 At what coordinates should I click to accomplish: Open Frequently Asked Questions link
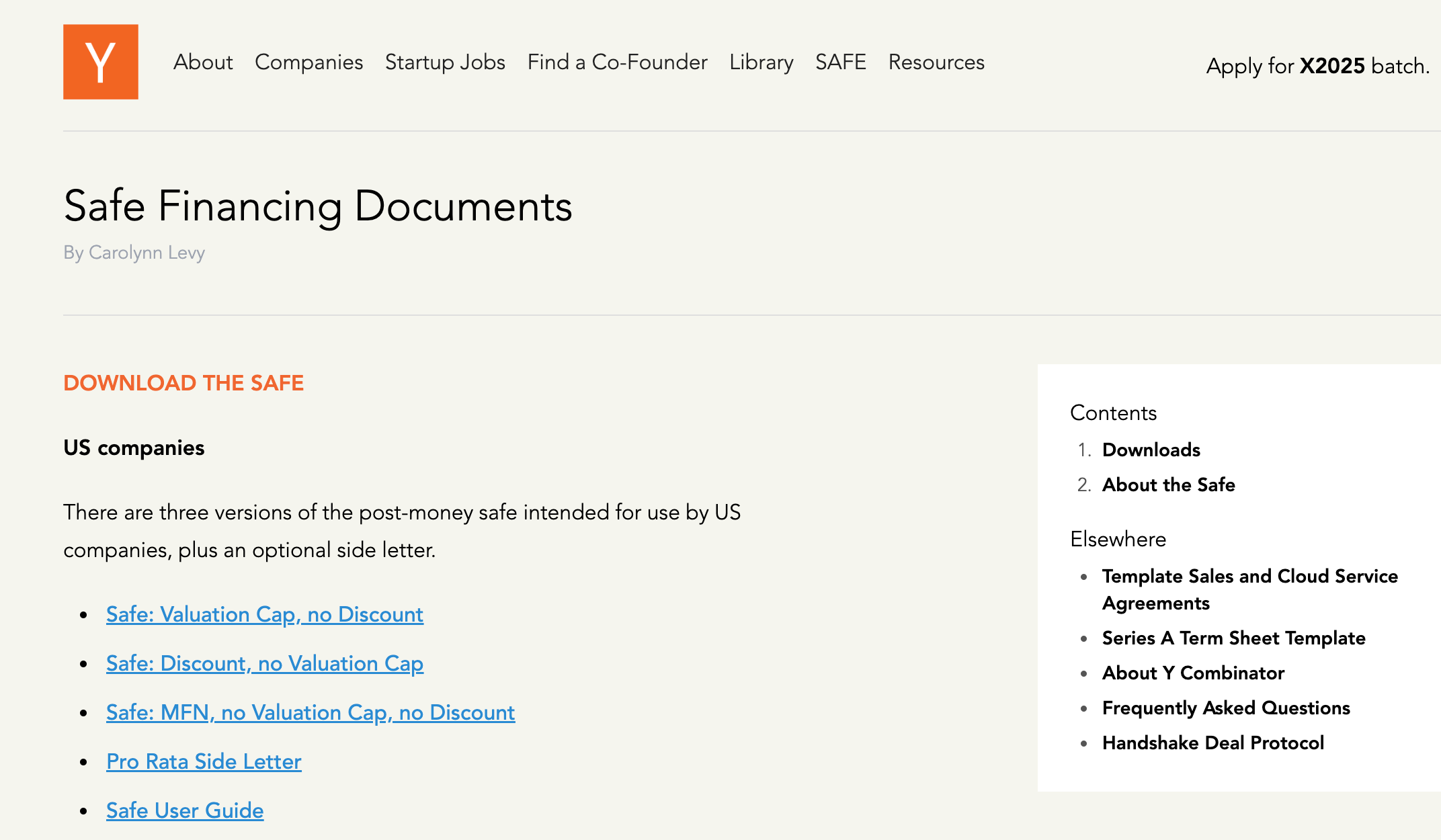(x=1226, y=708)
